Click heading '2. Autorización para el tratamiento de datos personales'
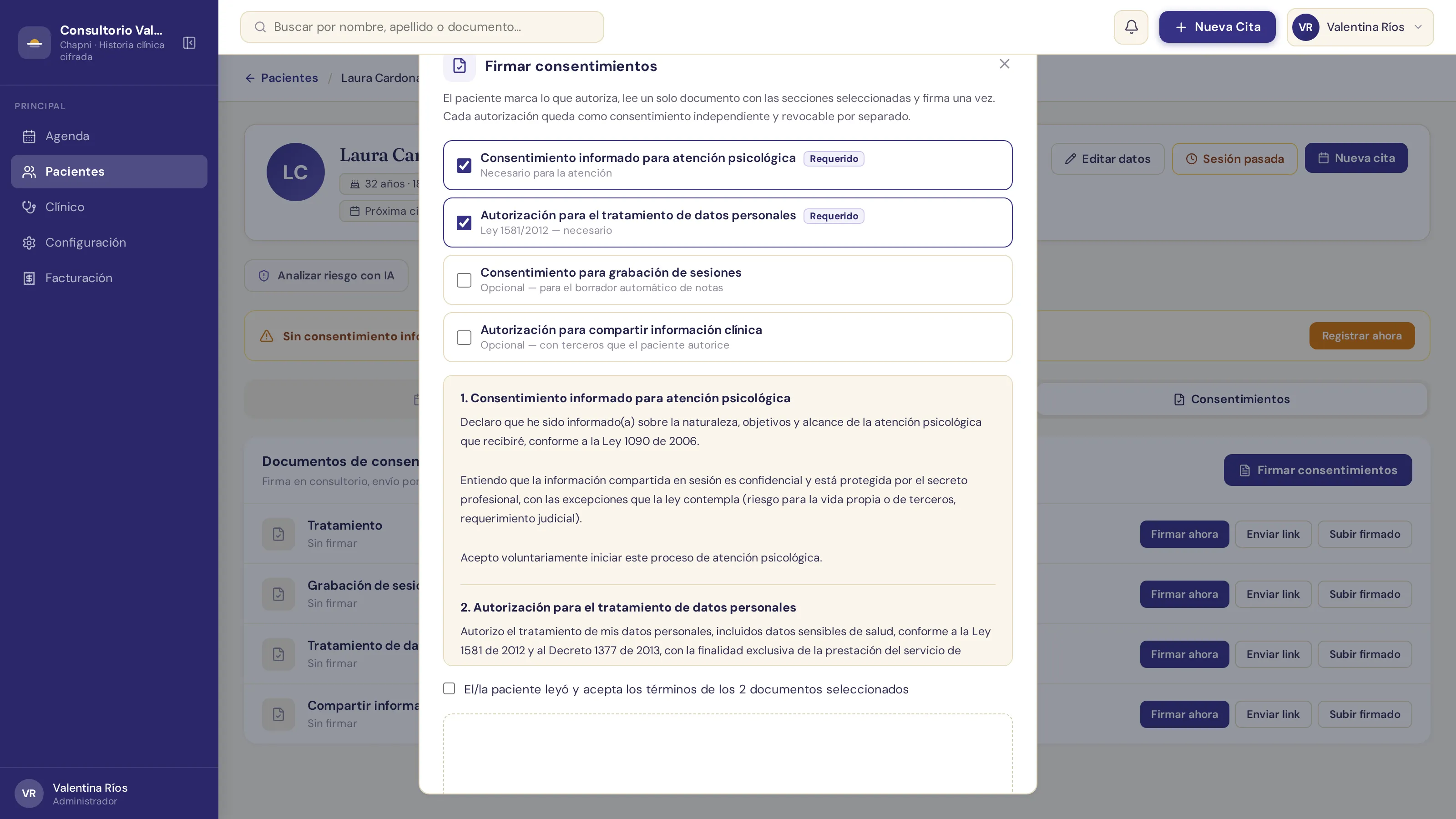 pyautogui.click(x=628, y=607)
